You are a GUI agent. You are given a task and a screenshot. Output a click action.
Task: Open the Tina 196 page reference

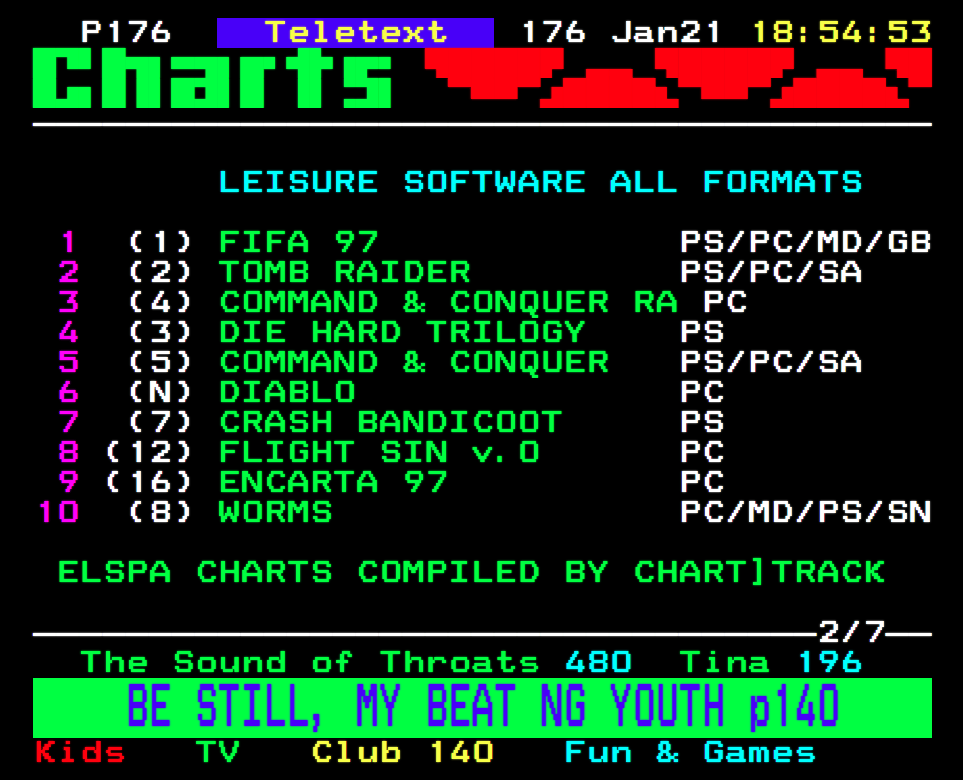[x=770, y=662]
